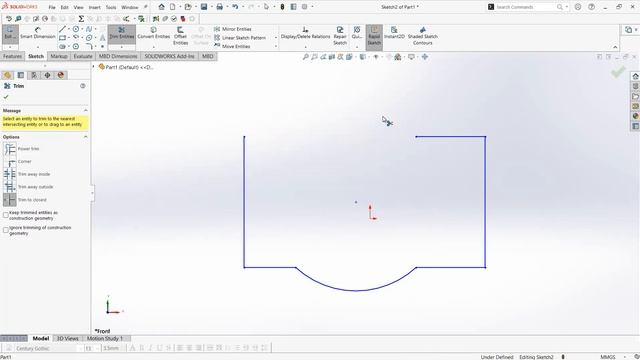Click the Save icon
This screenshot has height=360, width=640.
(x=204, y=7)
